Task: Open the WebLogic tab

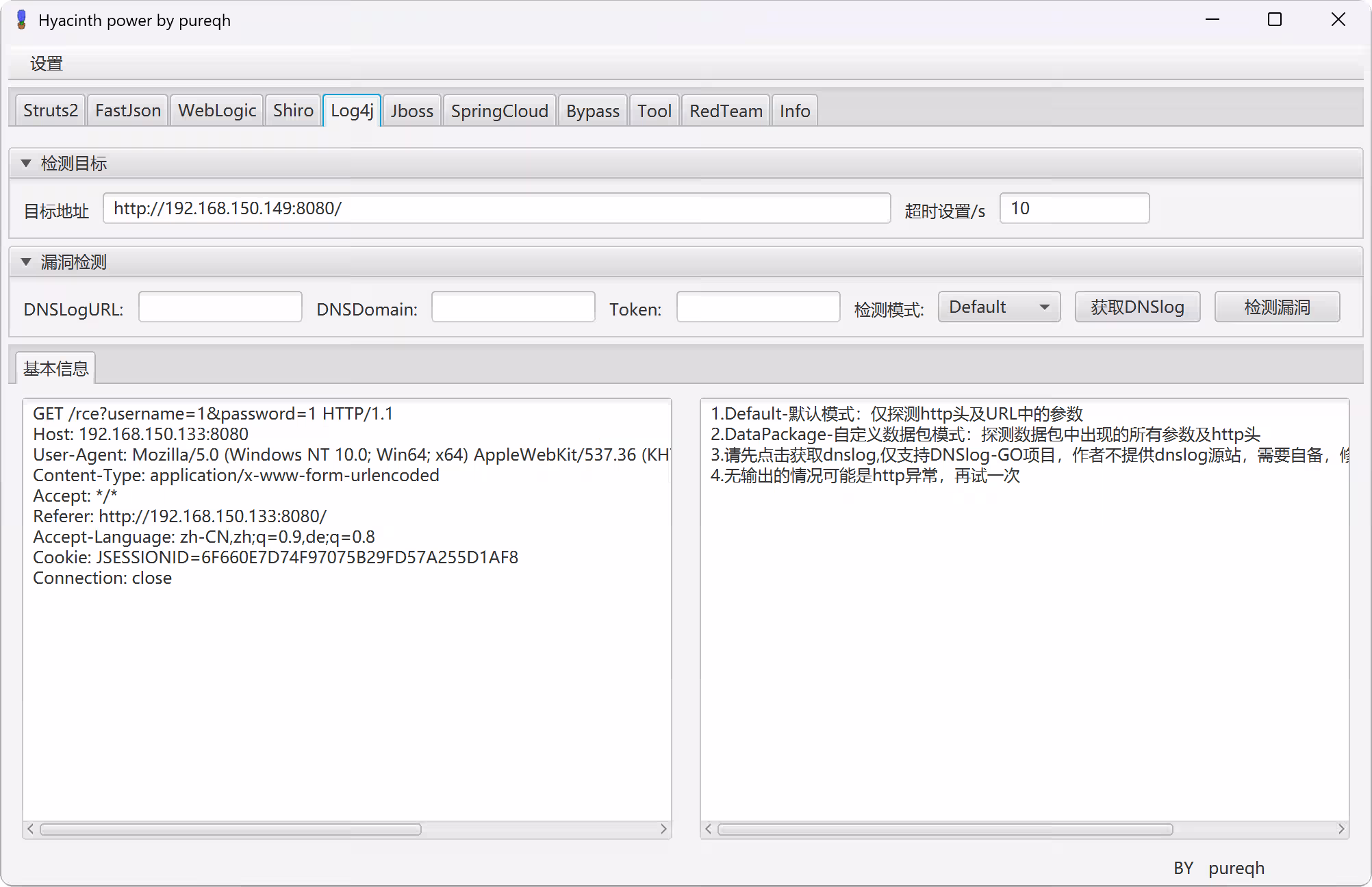Action: point(216,110)
